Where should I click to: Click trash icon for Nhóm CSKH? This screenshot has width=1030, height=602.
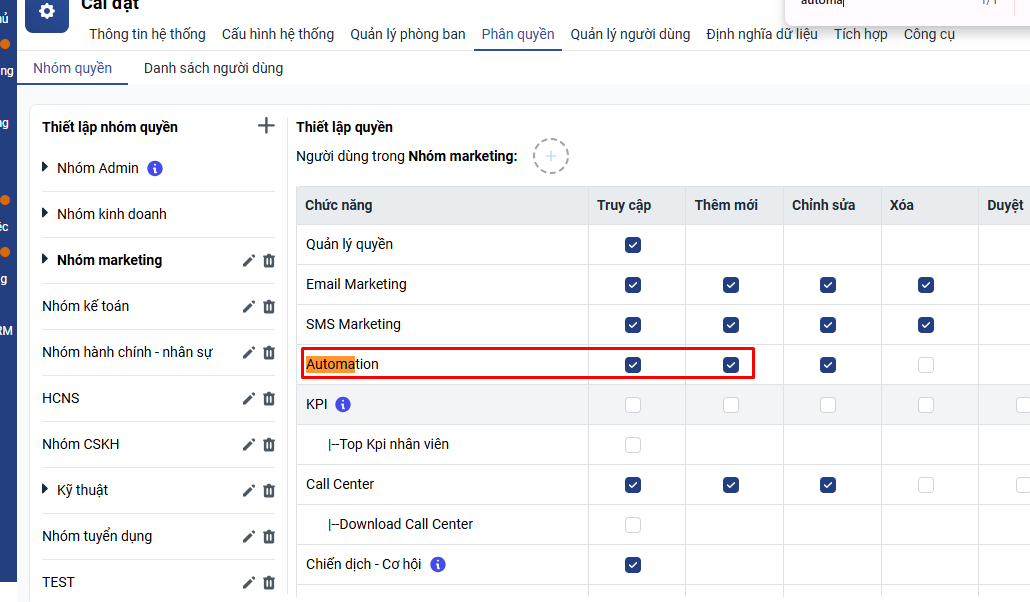pos(269,445)
